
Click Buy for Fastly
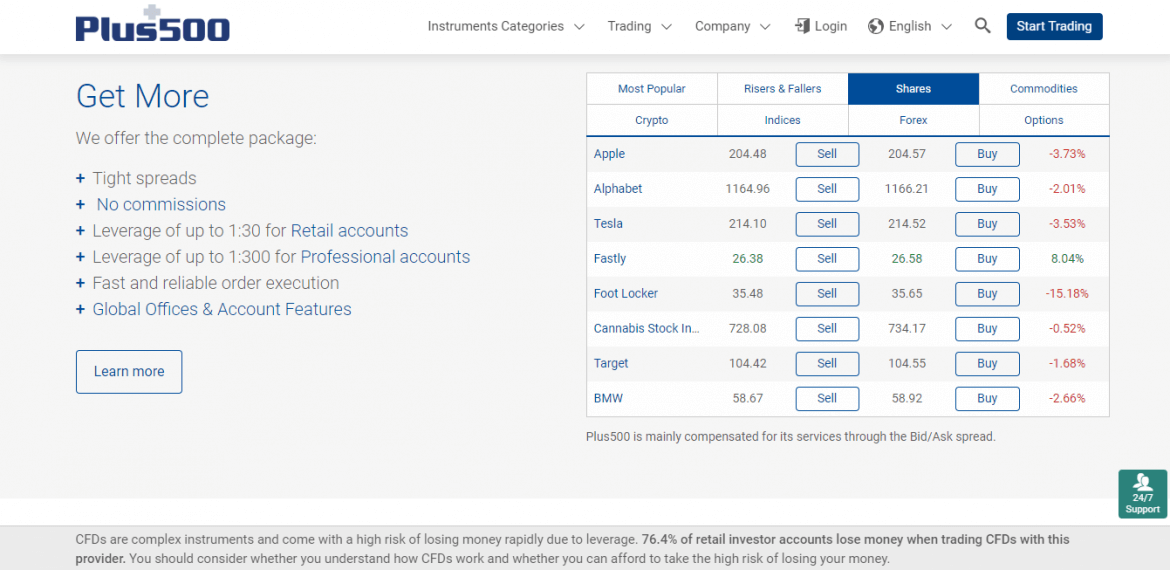[x=987, y=259]
